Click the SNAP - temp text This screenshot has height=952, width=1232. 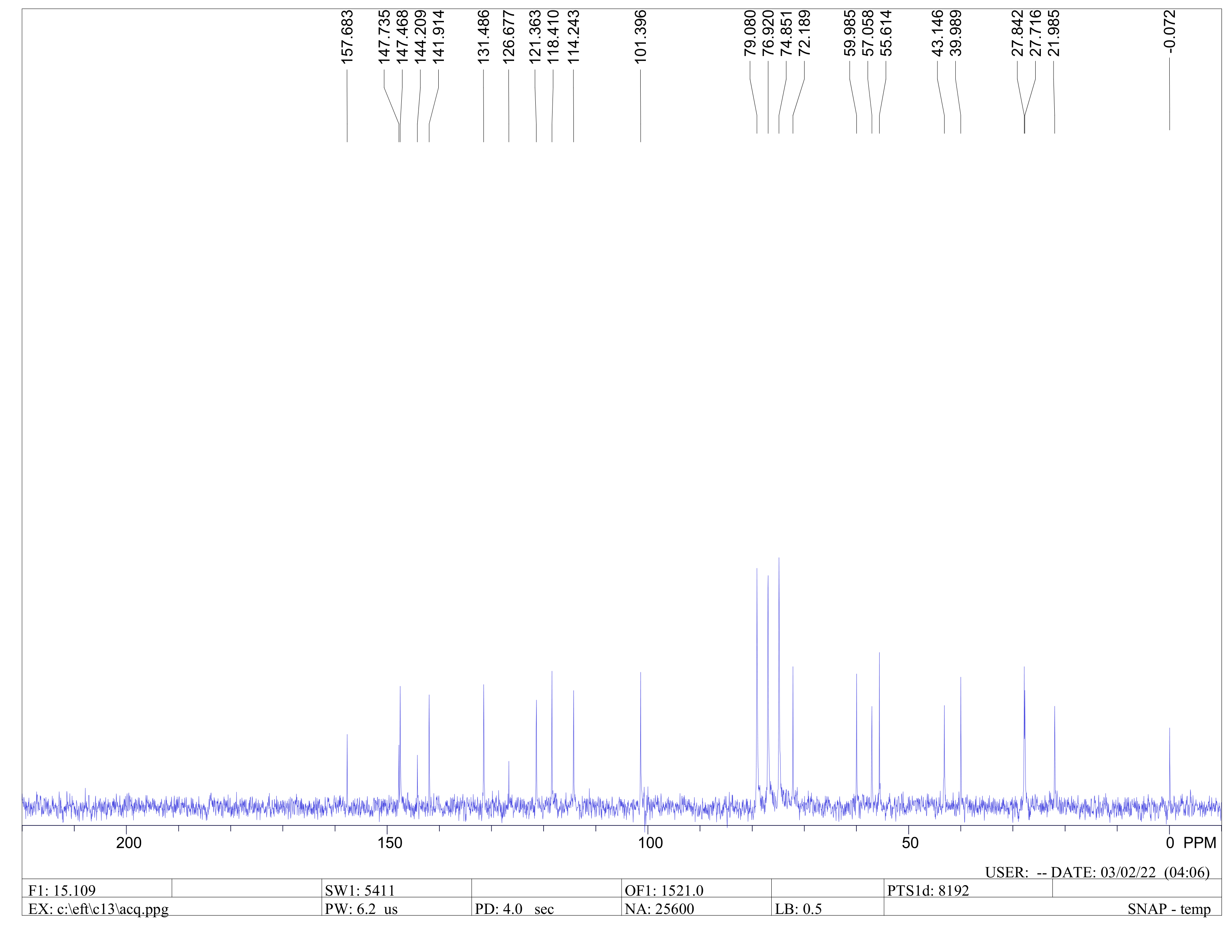click(1169, 909)
